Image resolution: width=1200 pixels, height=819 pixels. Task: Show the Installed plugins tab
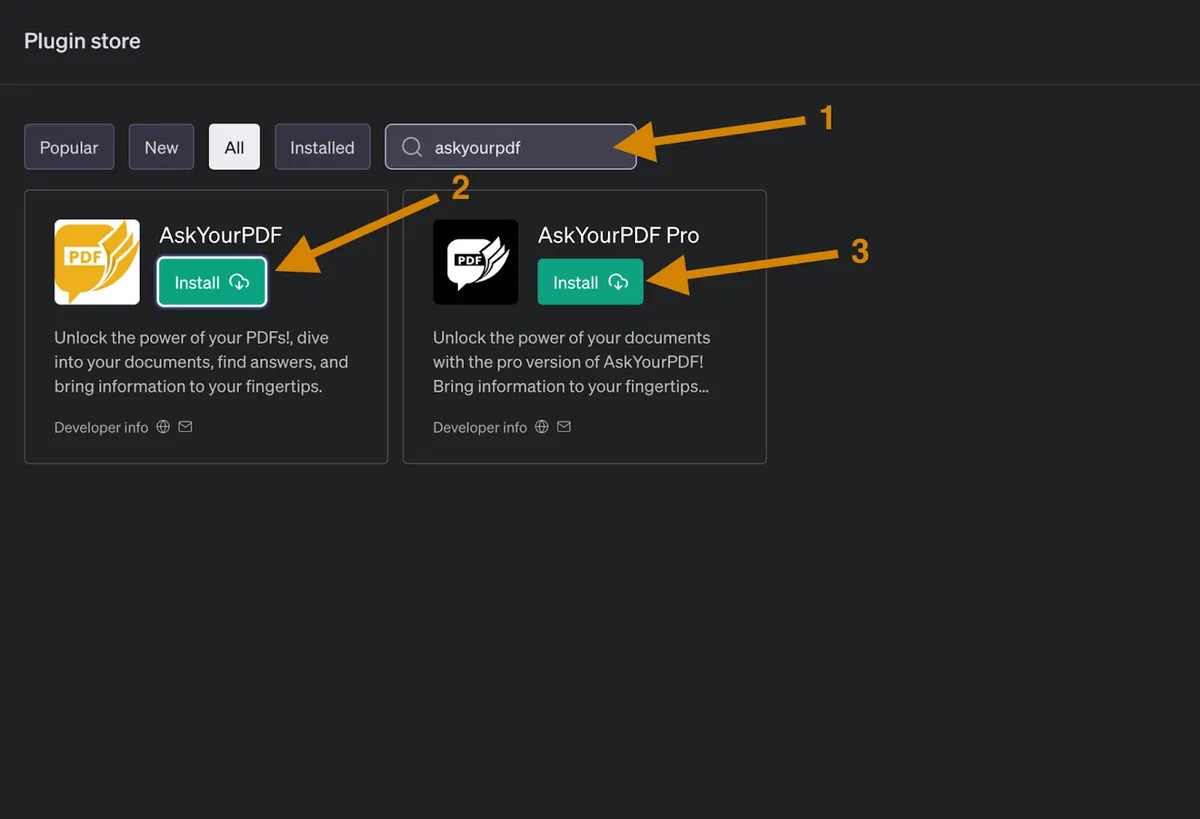[322, 147]
